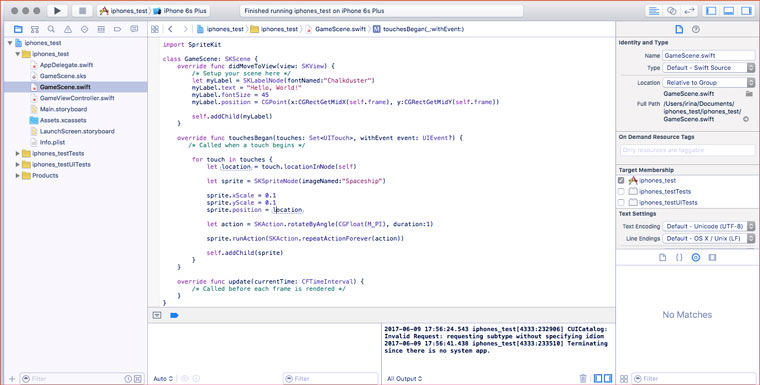760x385 pixels.
Task: Go forward in editor history
Action: (x=185, y=29)
